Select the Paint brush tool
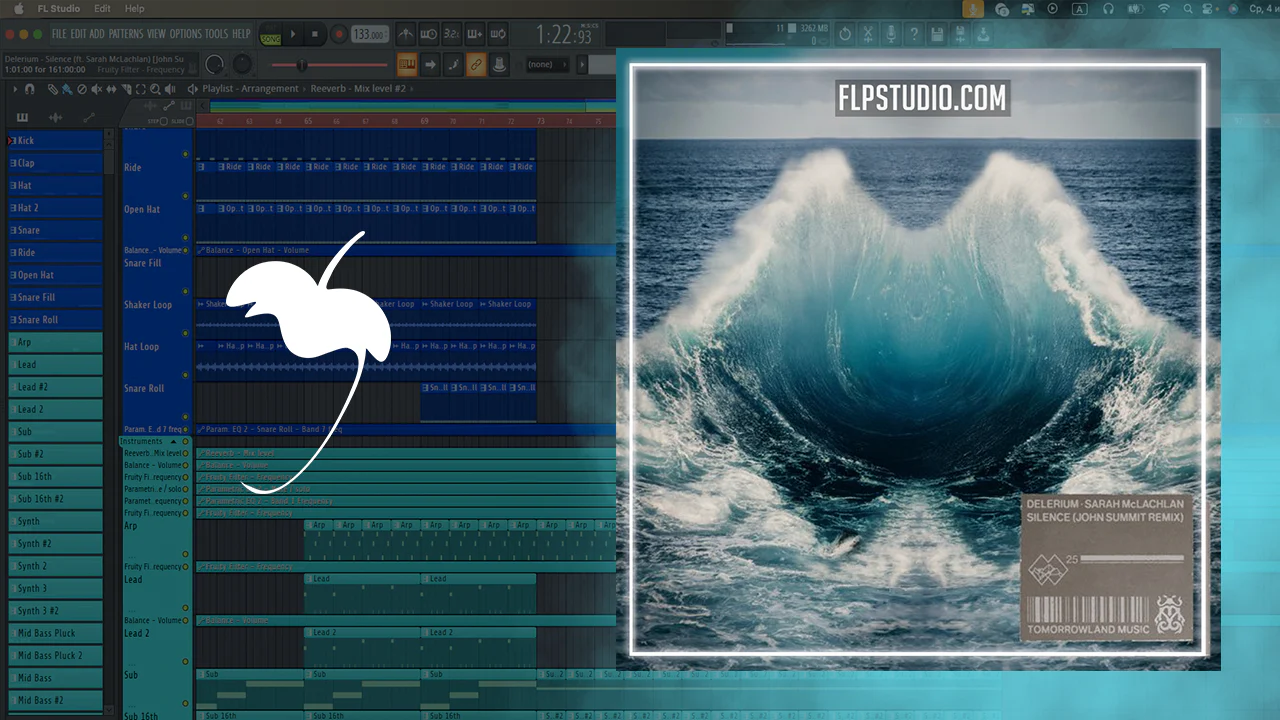This screenshot has width=1280, height=720. pos(66,89)
